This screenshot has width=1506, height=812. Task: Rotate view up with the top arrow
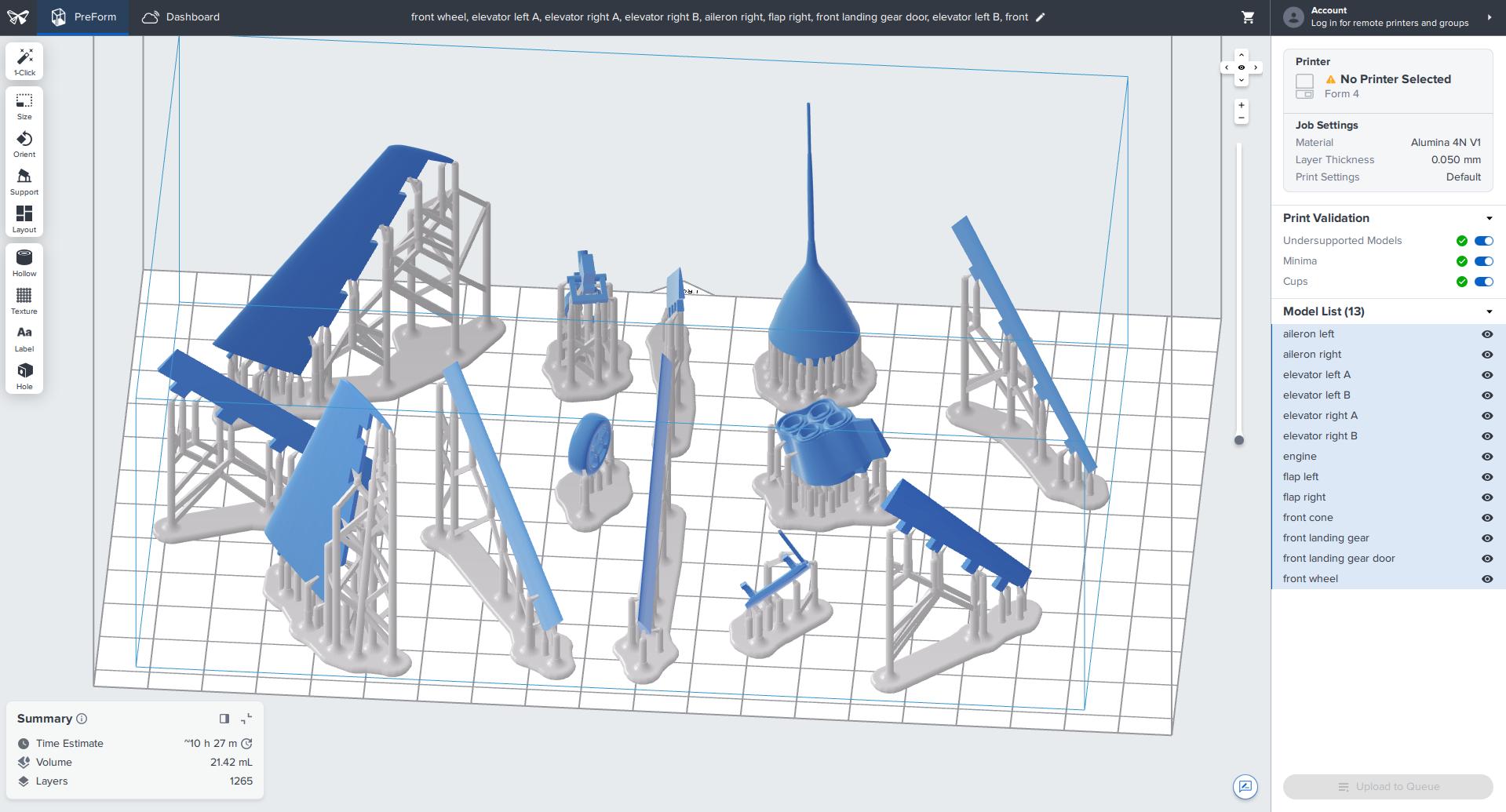coord(1241,55)
